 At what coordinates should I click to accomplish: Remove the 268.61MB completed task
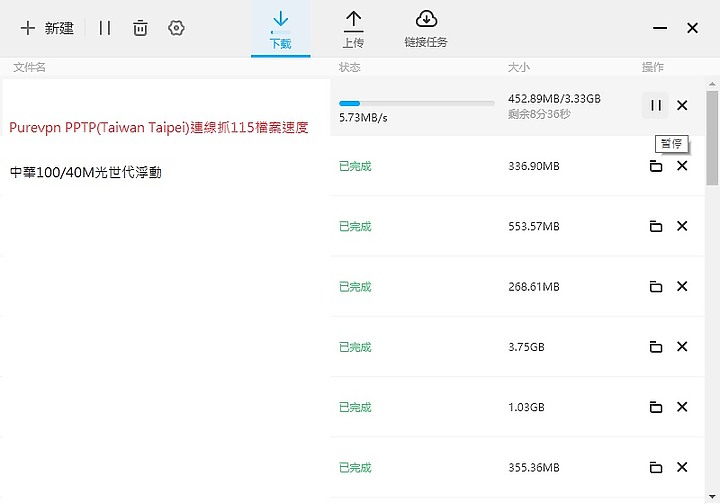pyautogui.click(x=682, y=287)
